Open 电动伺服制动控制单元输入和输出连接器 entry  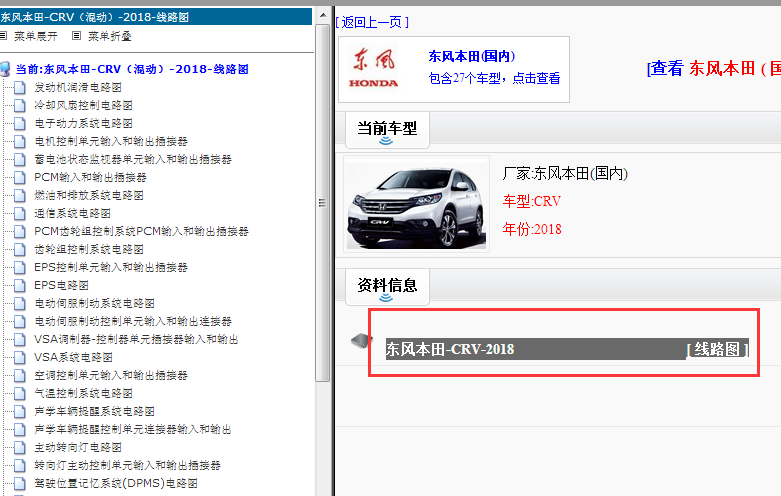coord(133,321)
